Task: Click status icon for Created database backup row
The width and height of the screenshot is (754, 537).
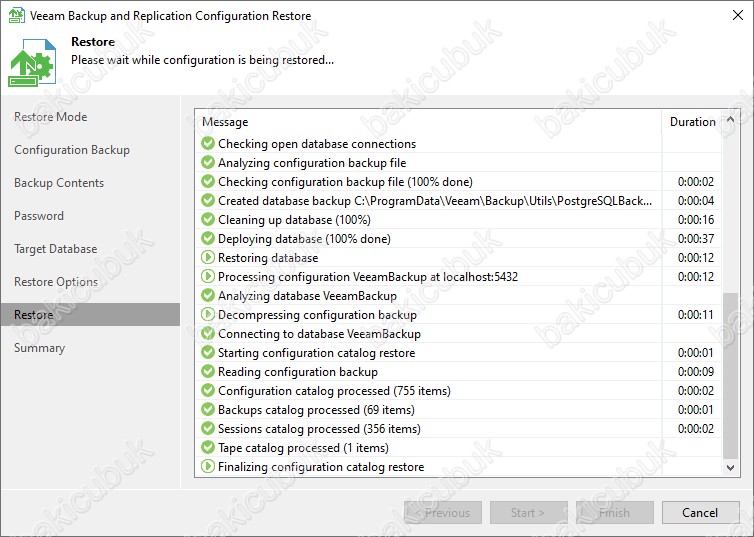Action: (x=208, y=200)
